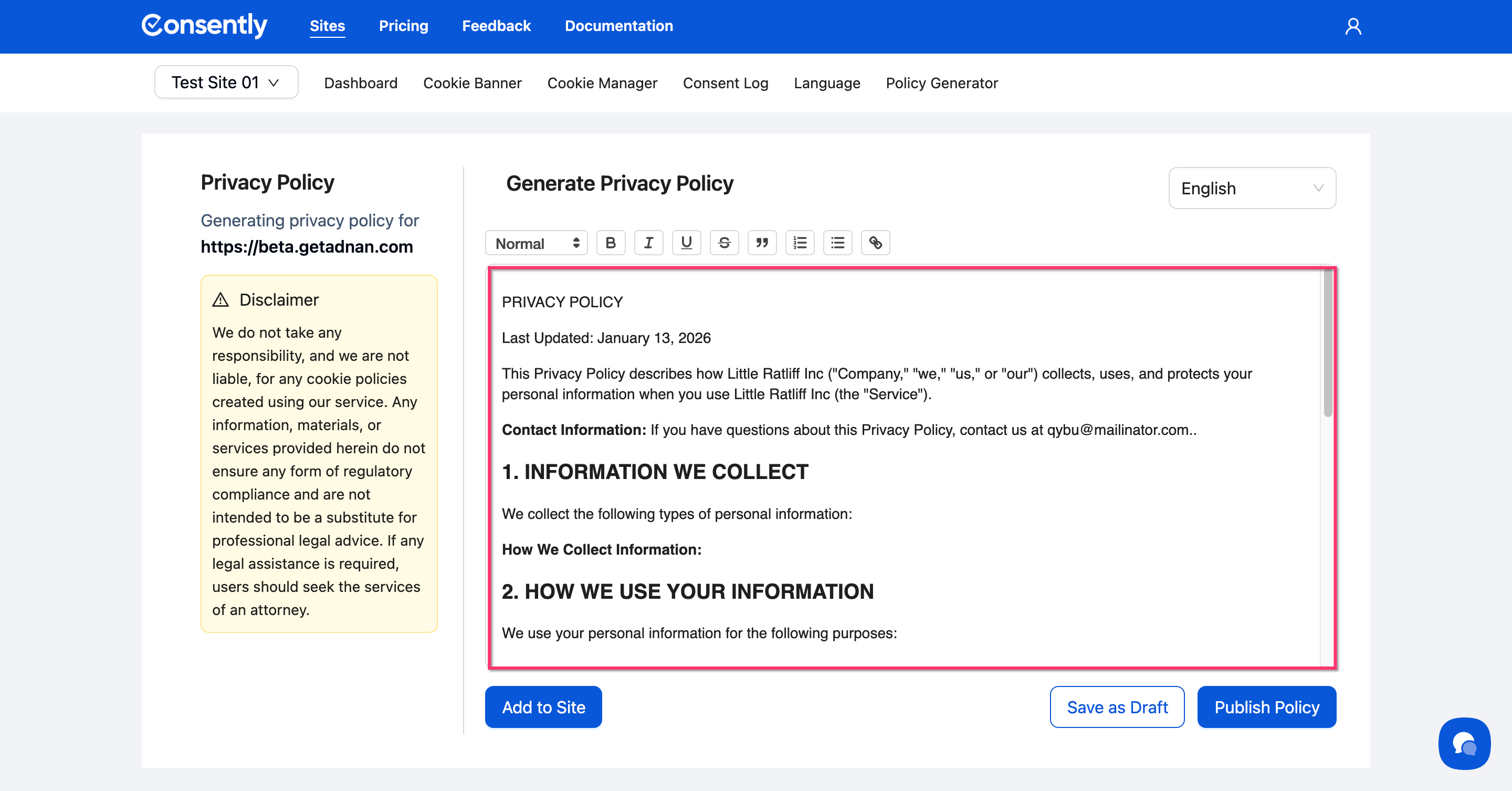Click the Publish Policy button
This screenshot has height=791, width=1512.
tap(1266, 707)
